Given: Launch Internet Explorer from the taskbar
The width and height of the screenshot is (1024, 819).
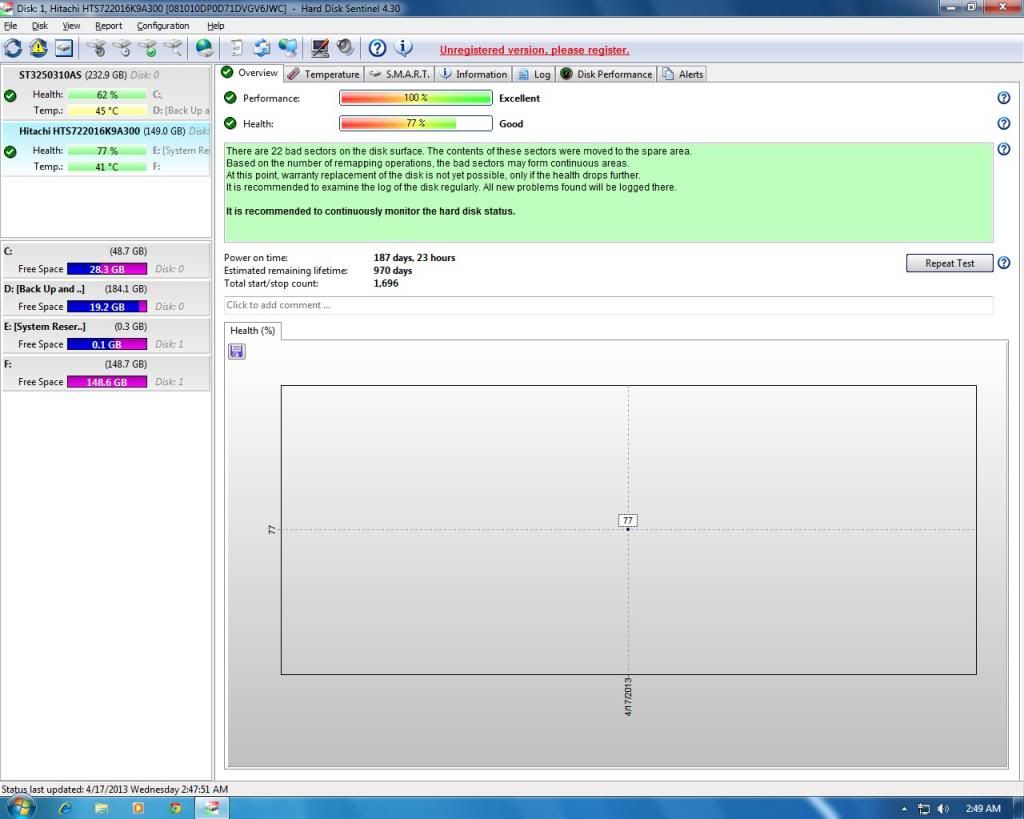Looking at the screenshot, I should pos(65,809).
